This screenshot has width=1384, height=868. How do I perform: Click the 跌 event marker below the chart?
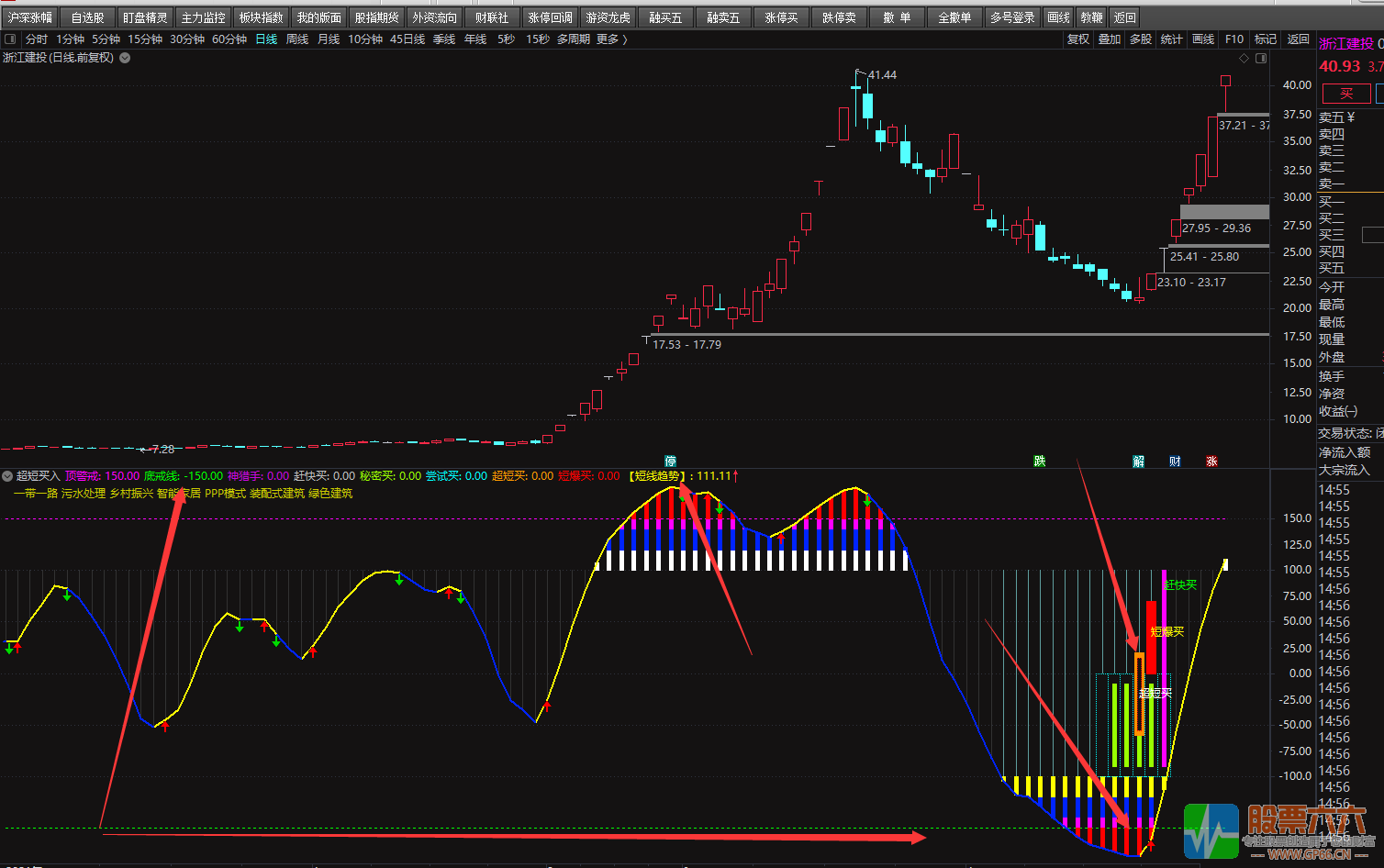click(x=1040, y=462)
